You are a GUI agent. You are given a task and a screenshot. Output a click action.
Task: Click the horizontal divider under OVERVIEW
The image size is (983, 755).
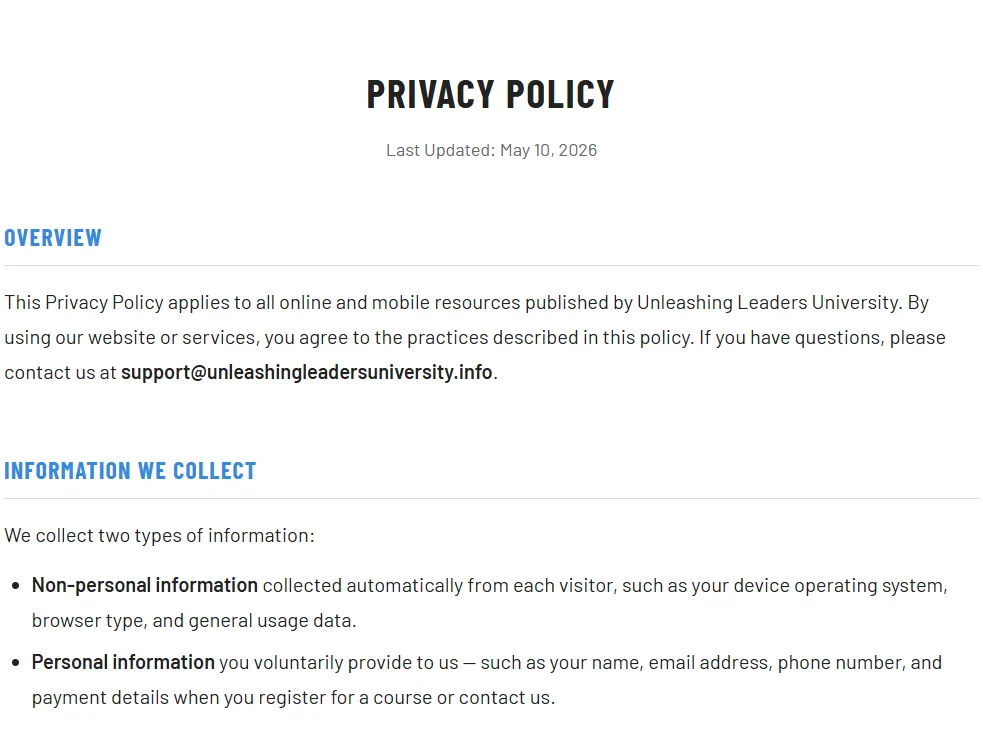click(492, 265)
